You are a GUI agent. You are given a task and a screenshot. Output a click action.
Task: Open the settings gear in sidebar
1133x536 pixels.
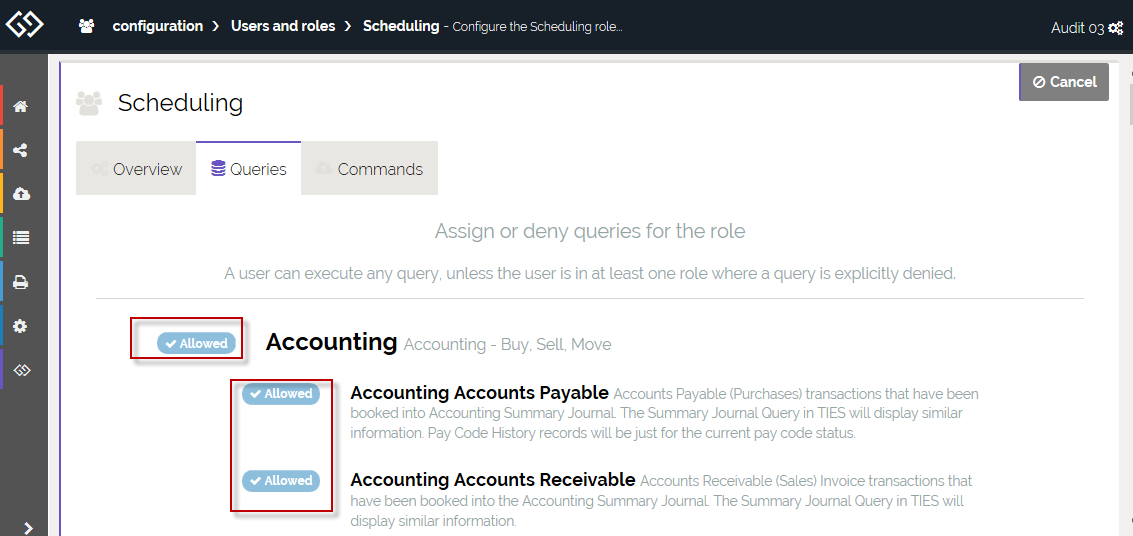[20, 326]
